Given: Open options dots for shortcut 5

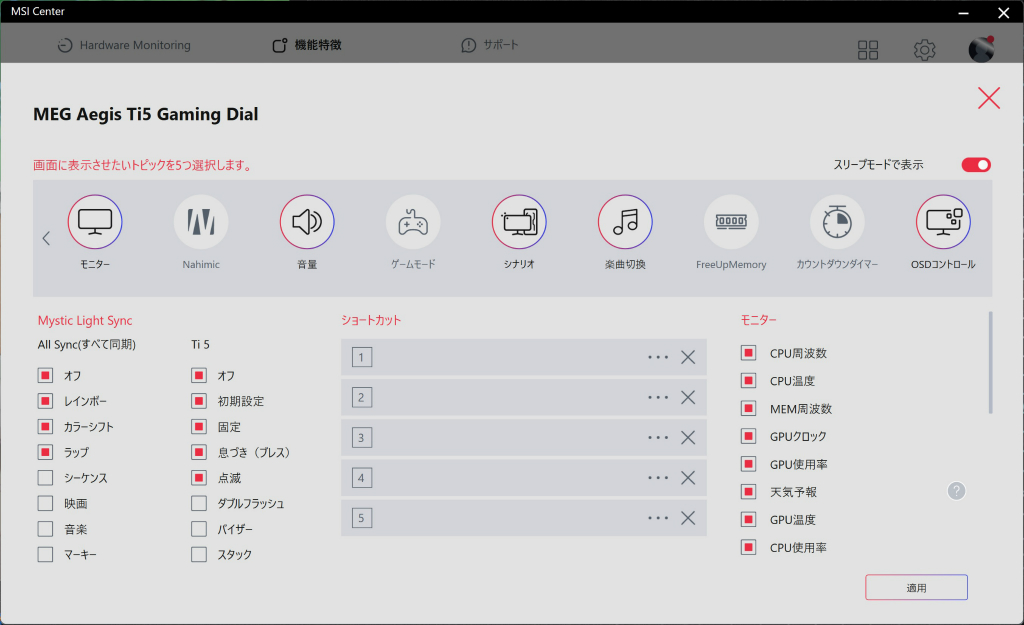Looking at the screenshot, I should (658, 518).
